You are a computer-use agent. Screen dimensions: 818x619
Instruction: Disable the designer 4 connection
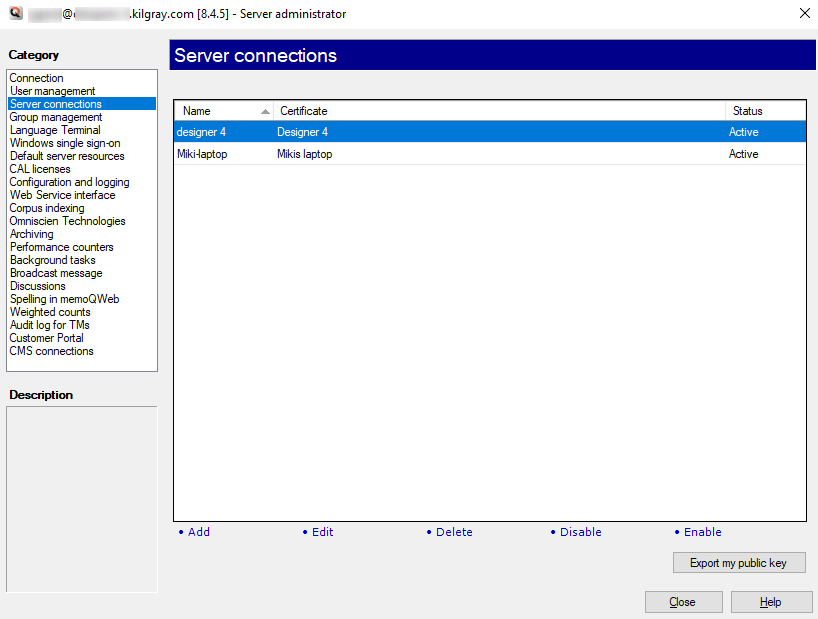pos(580,531)
